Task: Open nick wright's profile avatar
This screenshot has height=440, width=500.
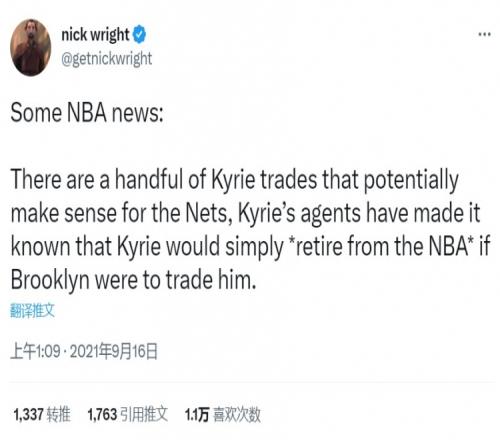Action: pos(31,48)
